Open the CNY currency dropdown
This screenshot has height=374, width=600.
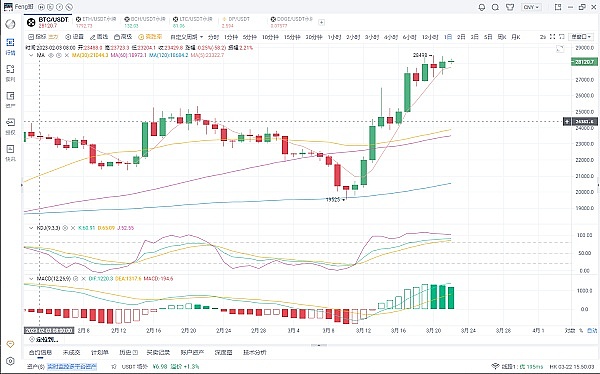(532, 7)
